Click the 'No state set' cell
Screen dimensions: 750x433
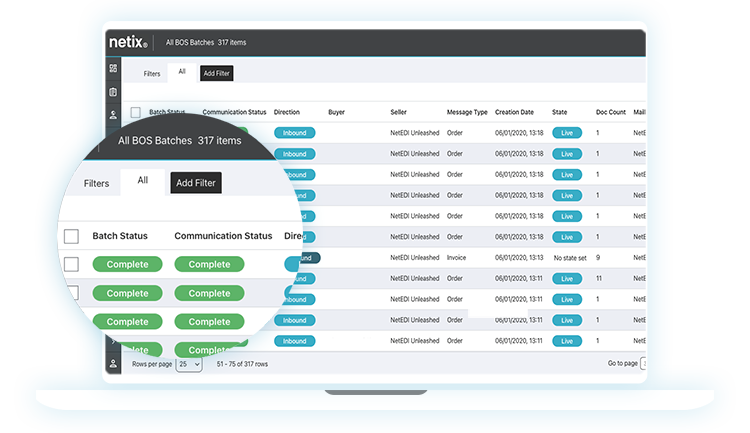(570, 258)
